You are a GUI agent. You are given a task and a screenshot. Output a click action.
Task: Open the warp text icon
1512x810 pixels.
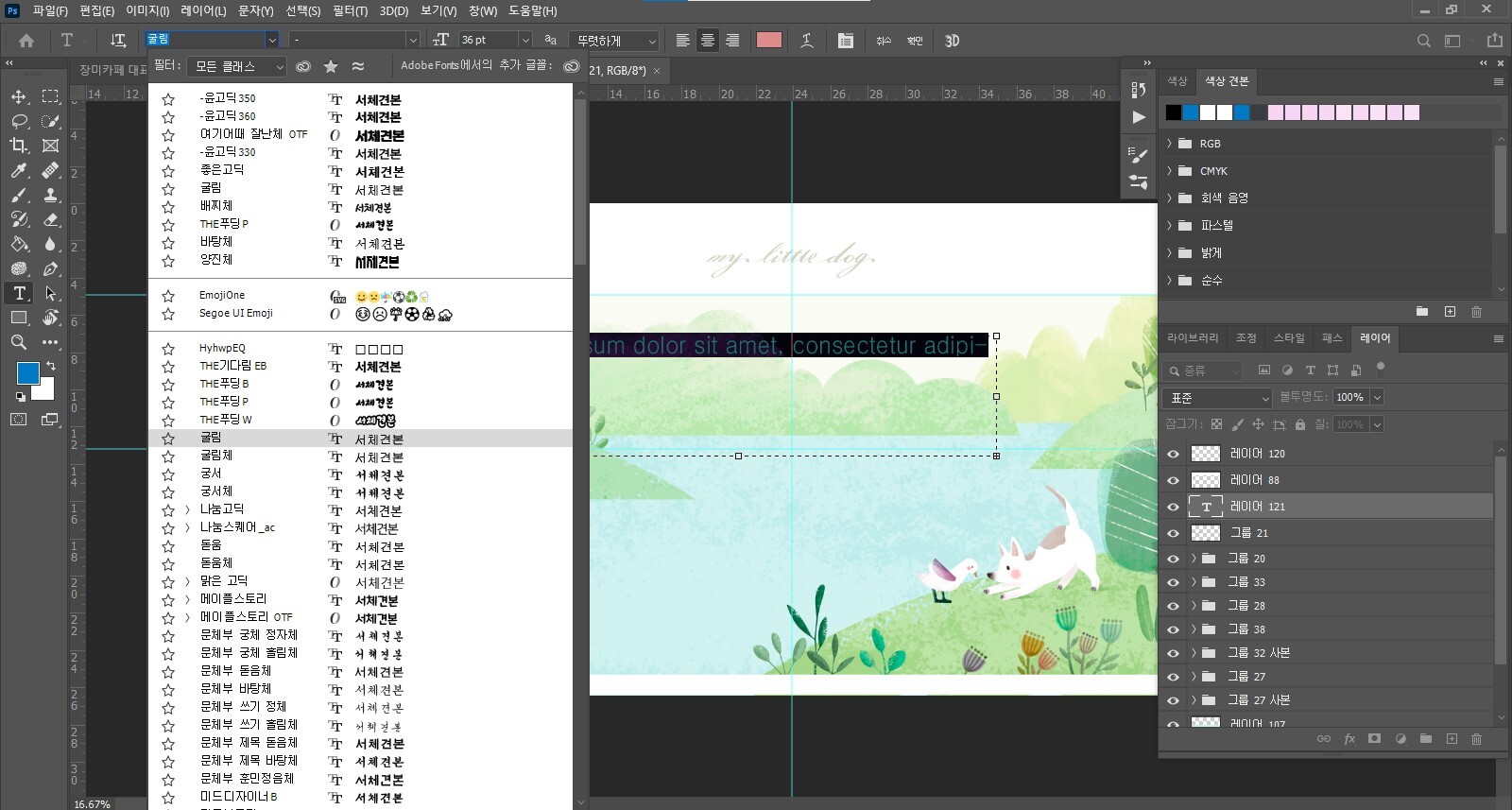tap(807, 41)
